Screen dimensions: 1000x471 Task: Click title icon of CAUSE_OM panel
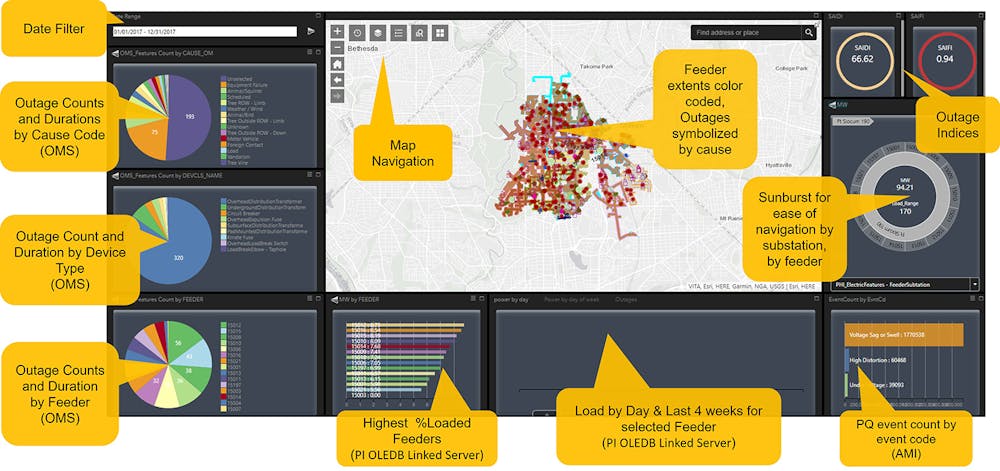pyautogui.click(x=115, y=54)
